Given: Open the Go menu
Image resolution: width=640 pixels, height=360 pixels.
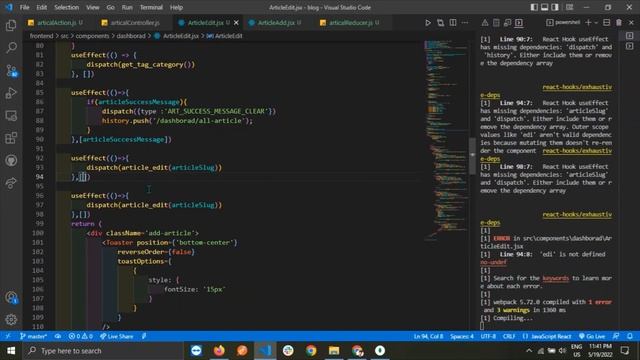Looking at the screenshot, I should [111, 7].
